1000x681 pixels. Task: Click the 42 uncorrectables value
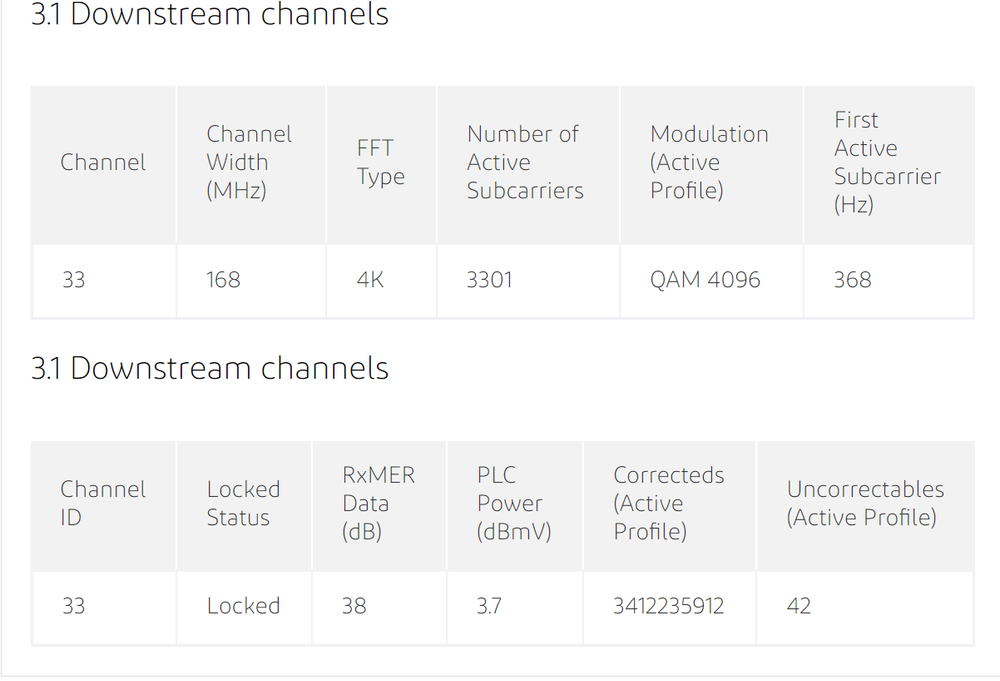798,606
